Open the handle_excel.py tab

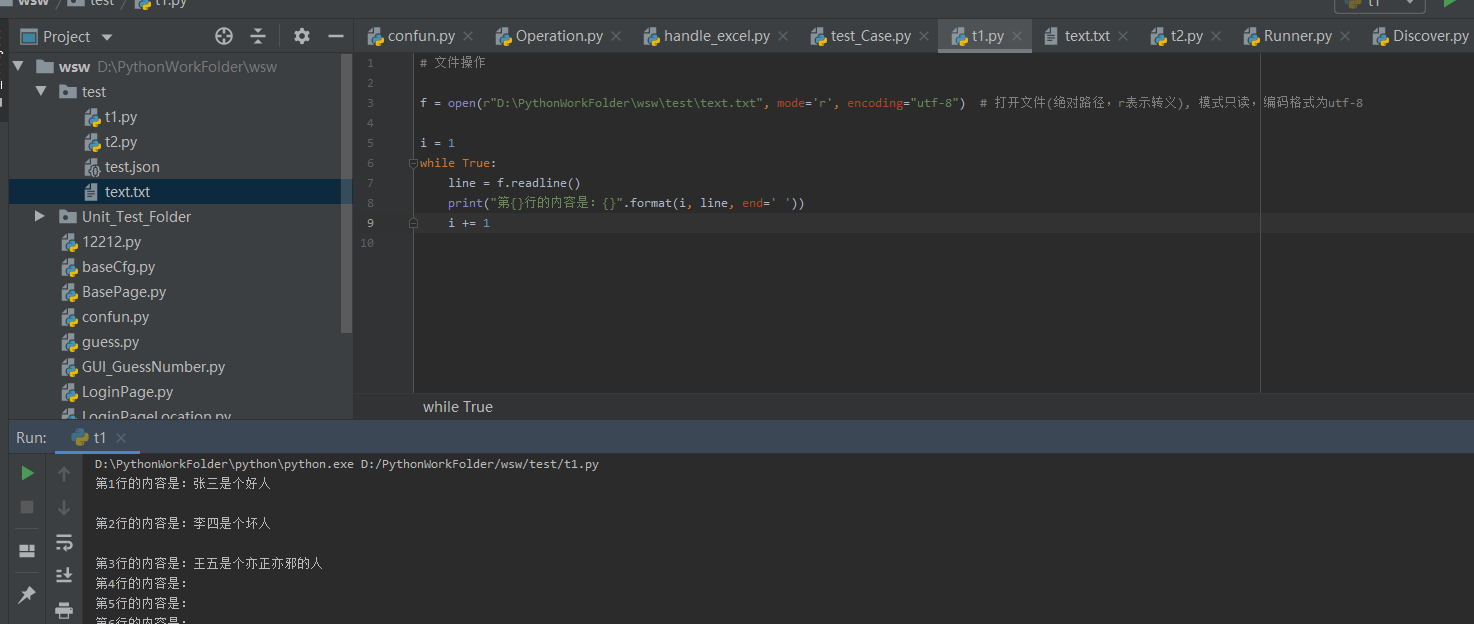(x=716, y=36)
